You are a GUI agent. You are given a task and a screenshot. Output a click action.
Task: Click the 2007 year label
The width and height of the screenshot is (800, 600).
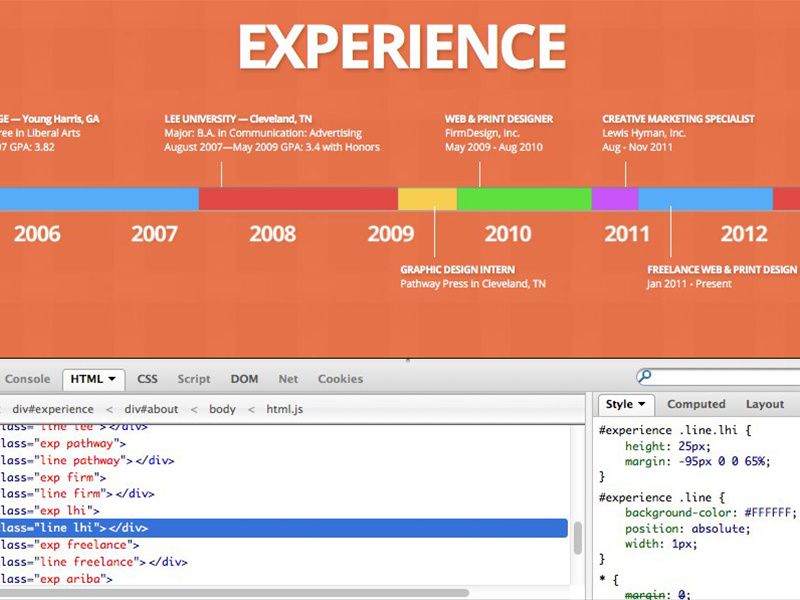coord(155,234)
